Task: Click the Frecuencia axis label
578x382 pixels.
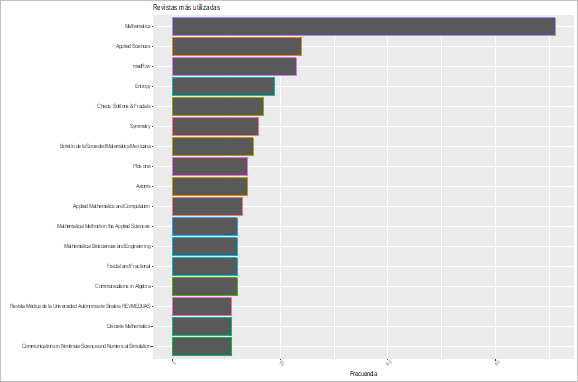Action: pos(363,374)
